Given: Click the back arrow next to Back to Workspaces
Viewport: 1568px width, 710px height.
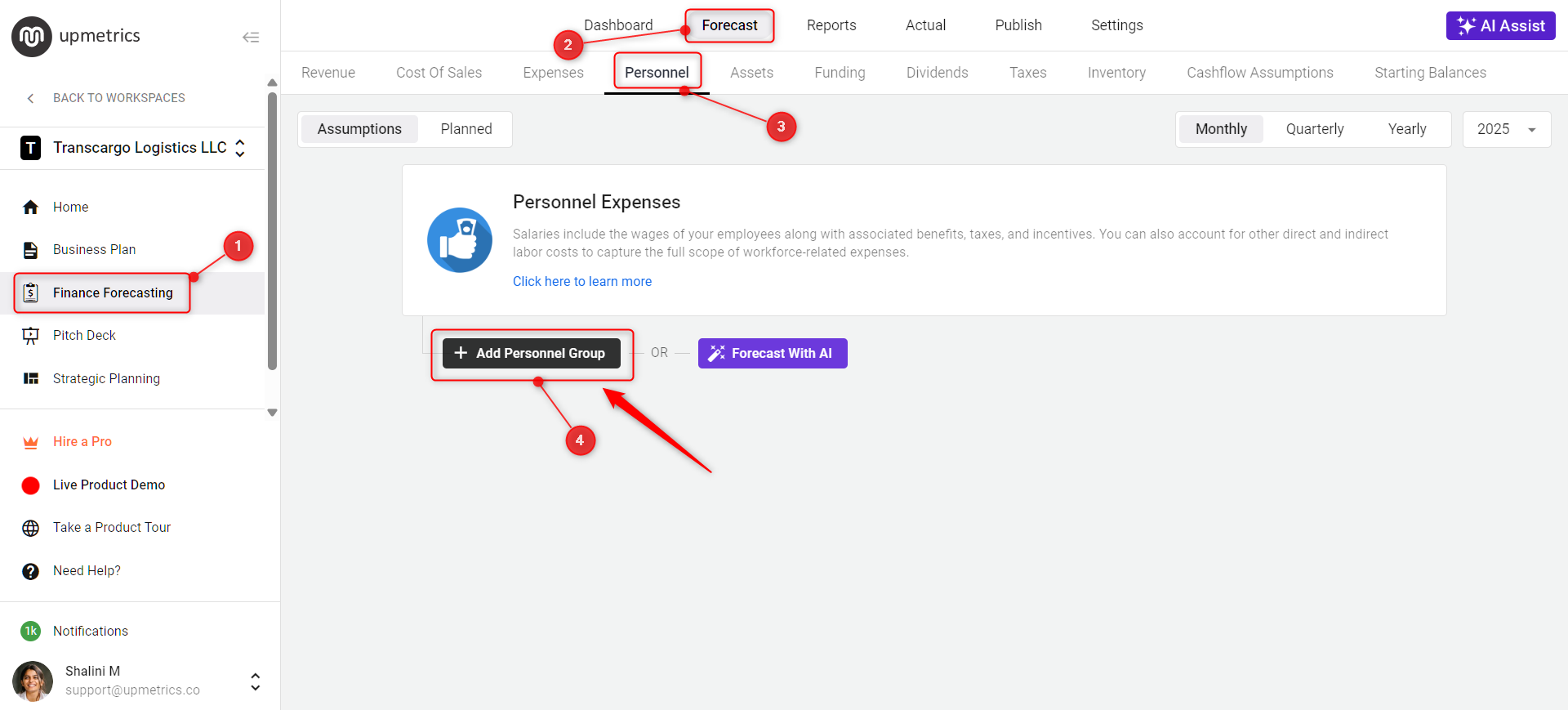Looking at the screenshot, I should [x=30, y=98].
